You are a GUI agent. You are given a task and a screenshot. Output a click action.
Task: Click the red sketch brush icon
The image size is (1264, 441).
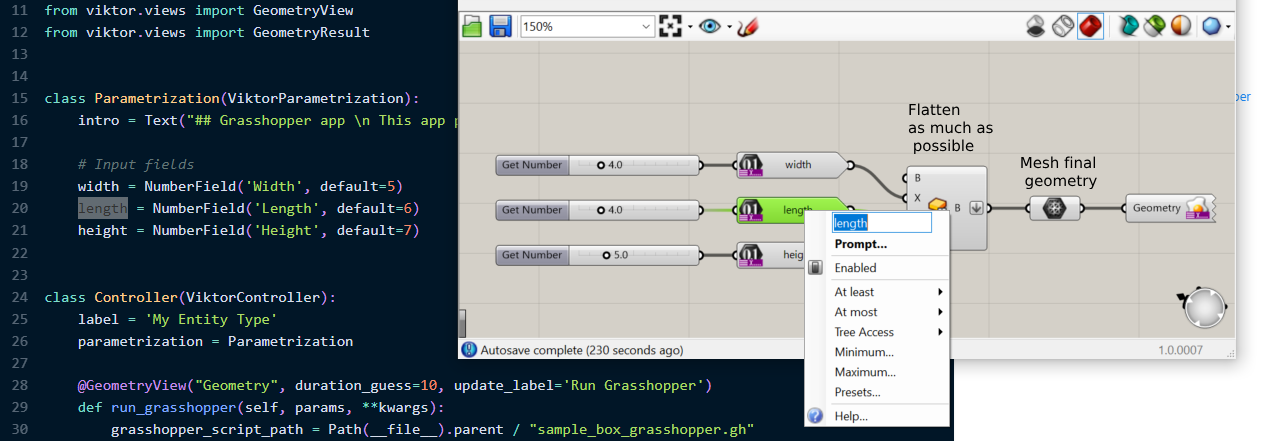(746, 27)
